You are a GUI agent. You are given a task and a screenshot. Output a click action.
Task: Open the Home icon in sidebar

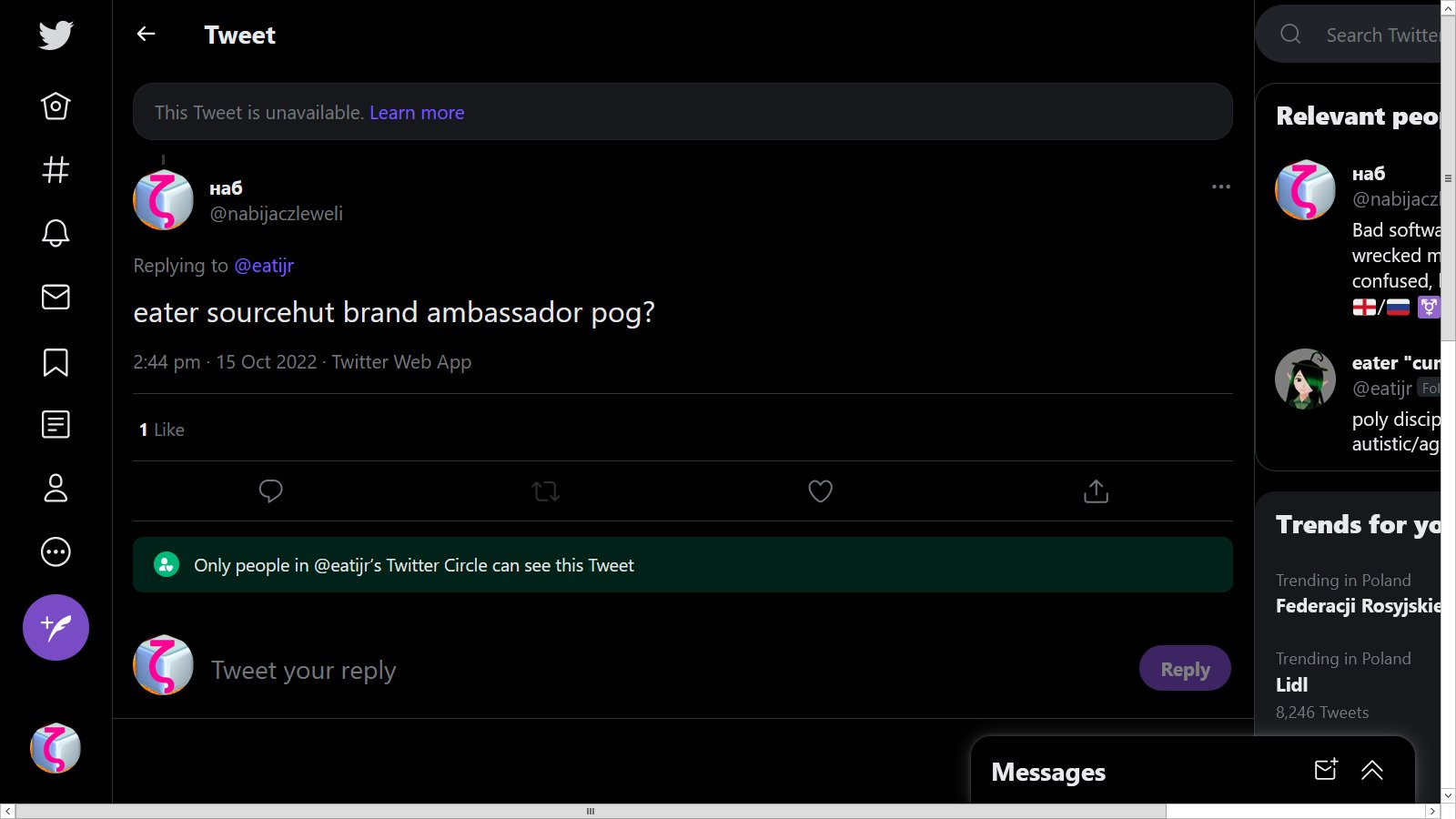(56, 106)
